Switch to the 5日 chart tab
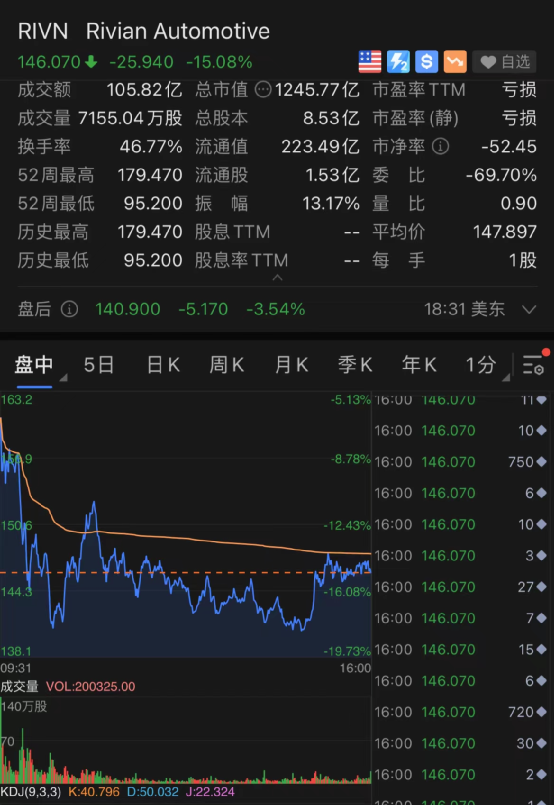Screen dimensions: 554x805 (x=99, y=365)
